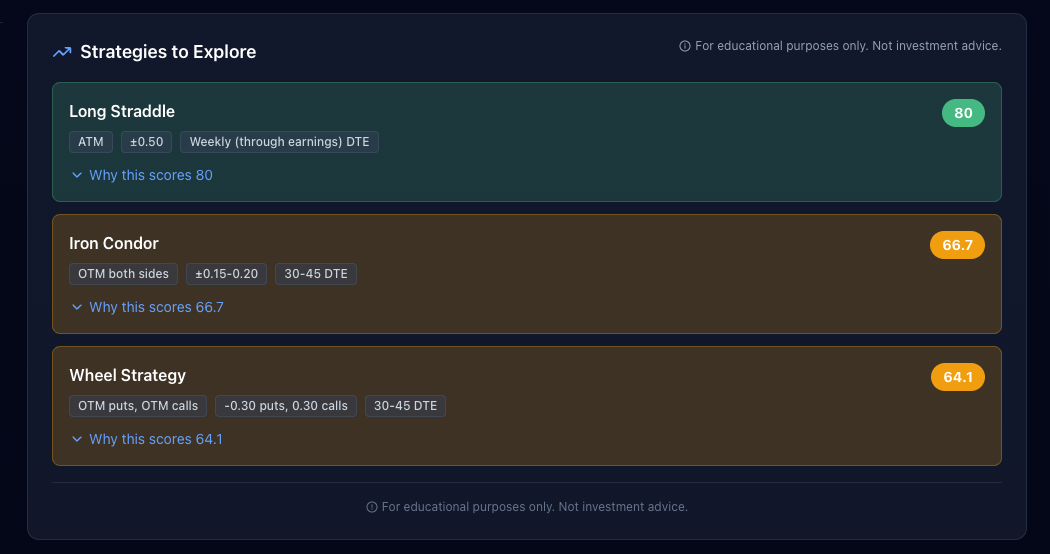Screen dimensions: 1050x554
Task: Expand the chevron beside Why this scores 66.7
Action: 77,307
